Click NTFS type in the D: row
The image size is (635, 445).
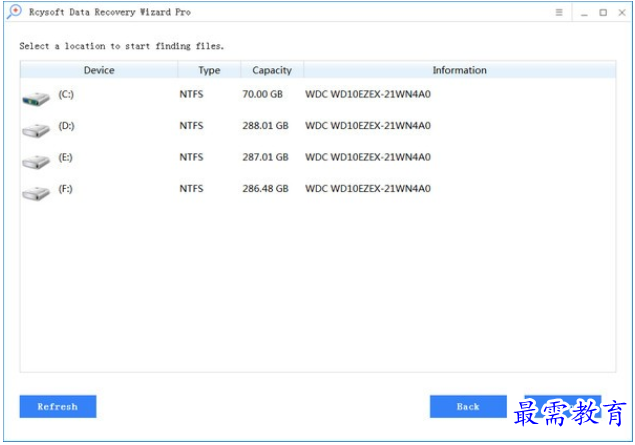191,126
